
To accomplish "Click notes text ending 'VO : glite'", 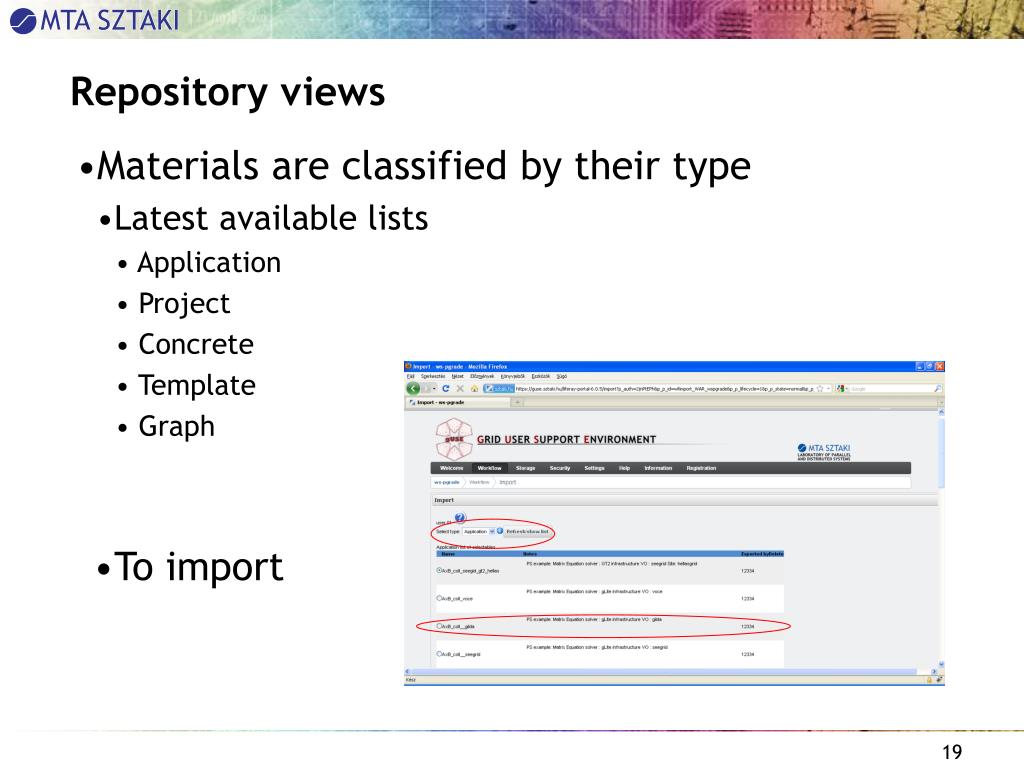I will (x=594, y=619).
